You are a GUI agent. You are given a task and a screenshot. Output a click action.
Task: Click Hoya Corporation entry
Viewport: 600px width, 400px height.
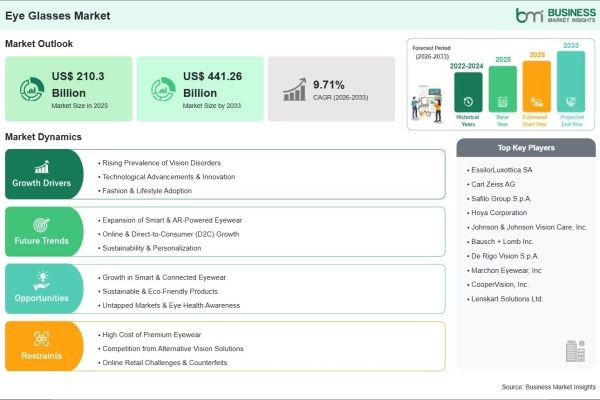coord(499,212)
